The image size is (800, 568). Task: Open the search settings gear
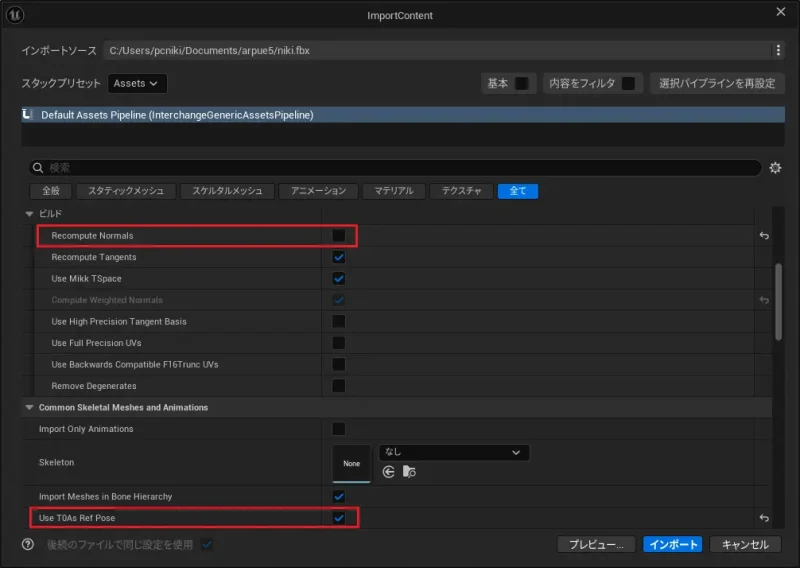coord(775,168)
